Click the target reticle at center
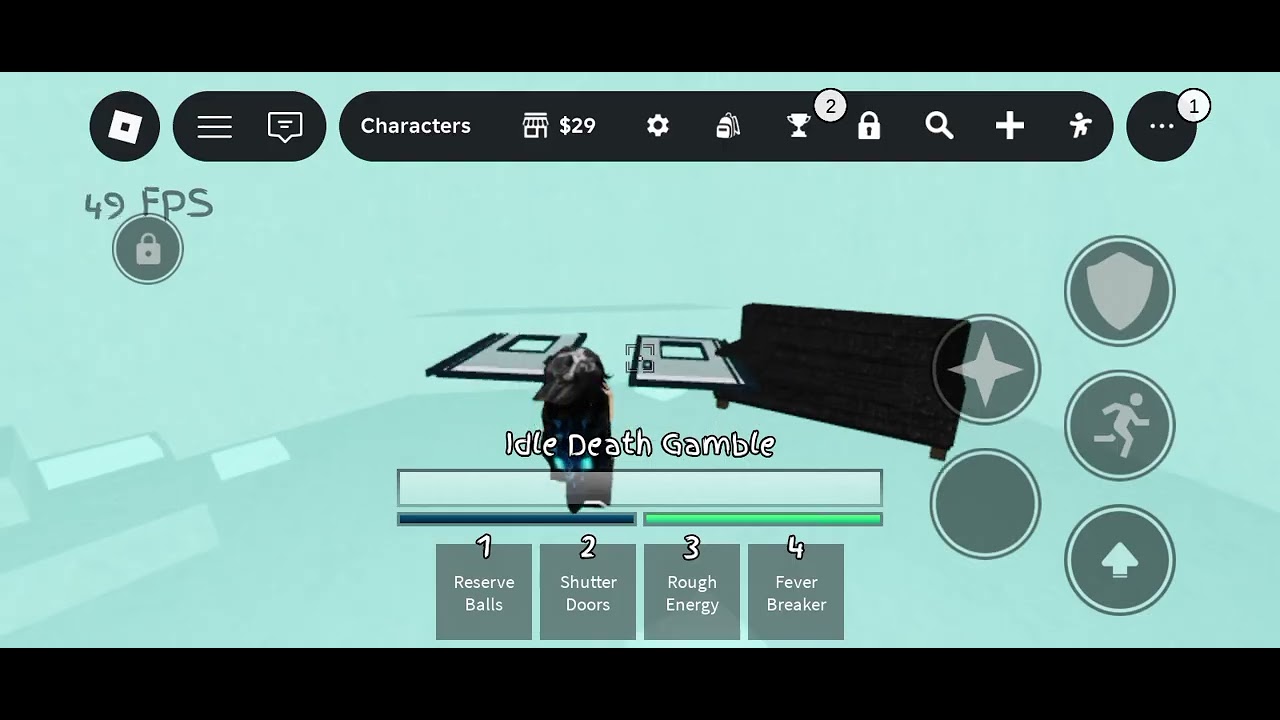The height and width of the screenshot is (720, 1280). click(640, 358)
